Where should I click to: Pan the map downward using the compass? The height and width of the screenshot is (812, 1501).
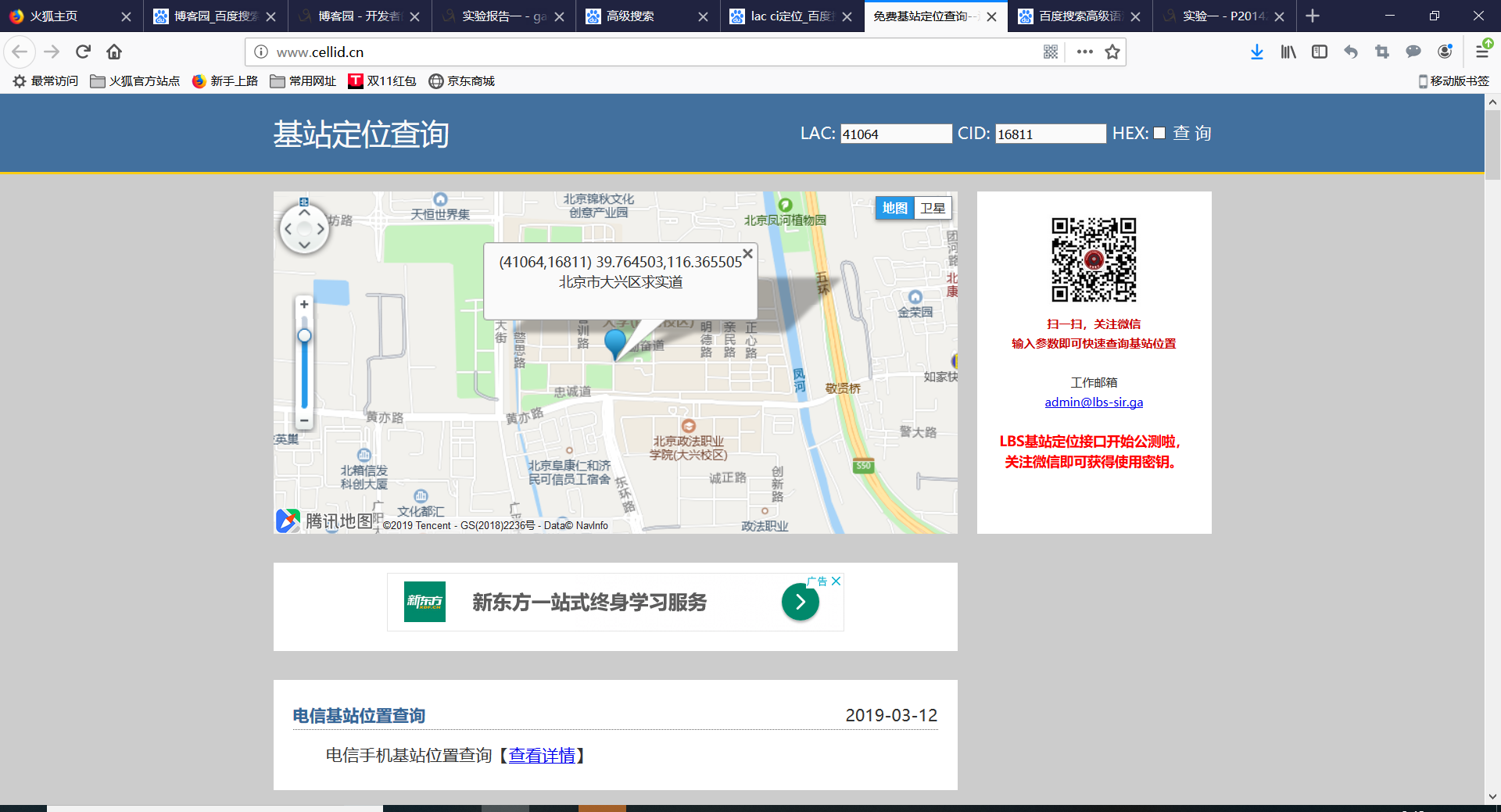[304, 245]
